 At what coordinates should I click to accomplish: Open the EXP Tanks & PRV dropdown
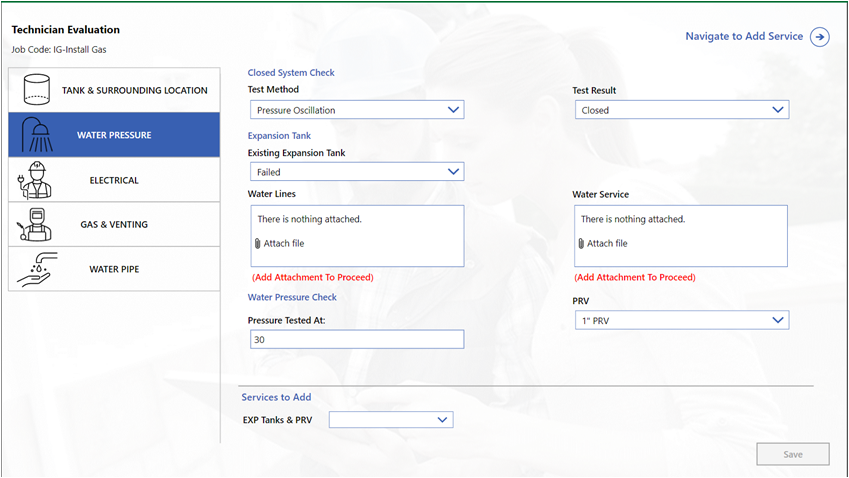(391, 420)
